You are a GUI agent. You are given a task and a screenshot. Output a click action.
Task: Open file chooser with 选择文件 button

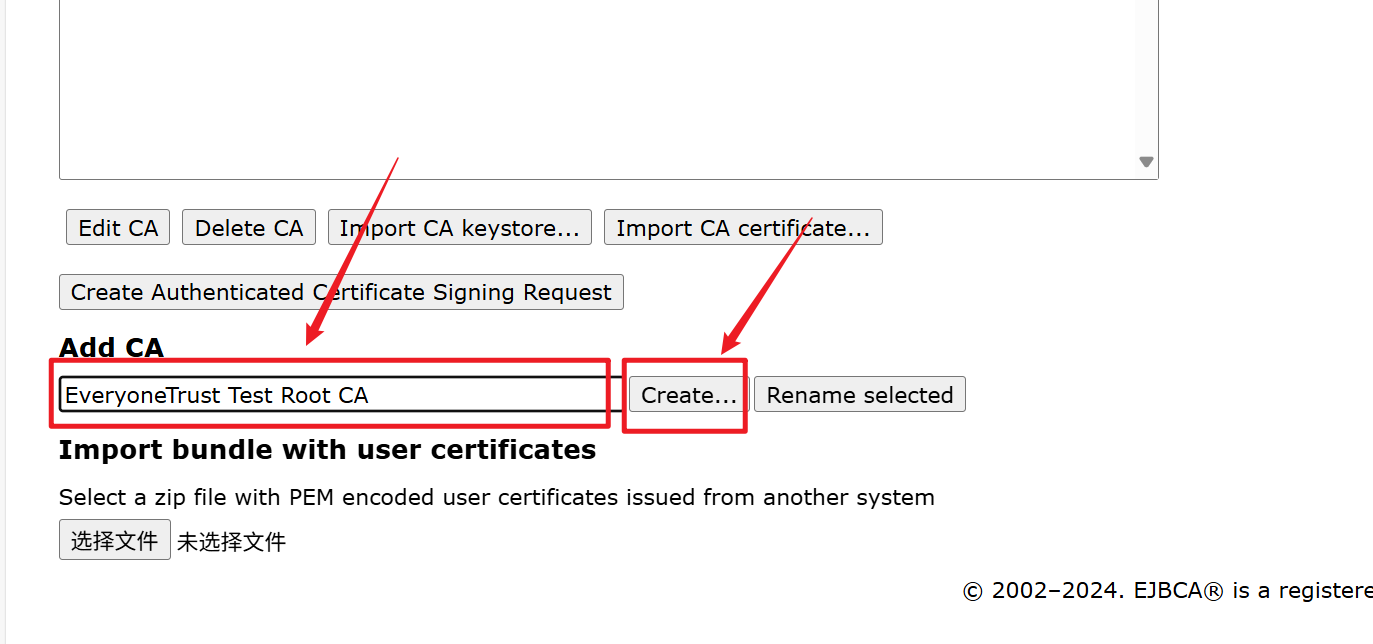(x=114, y=540)
